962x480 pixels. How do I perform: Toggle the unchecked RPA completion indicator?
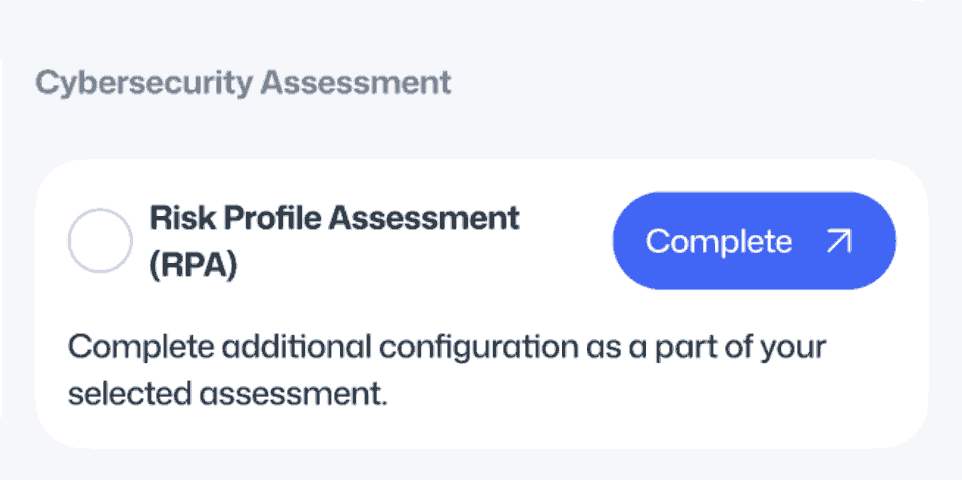[x=99, y=241]
